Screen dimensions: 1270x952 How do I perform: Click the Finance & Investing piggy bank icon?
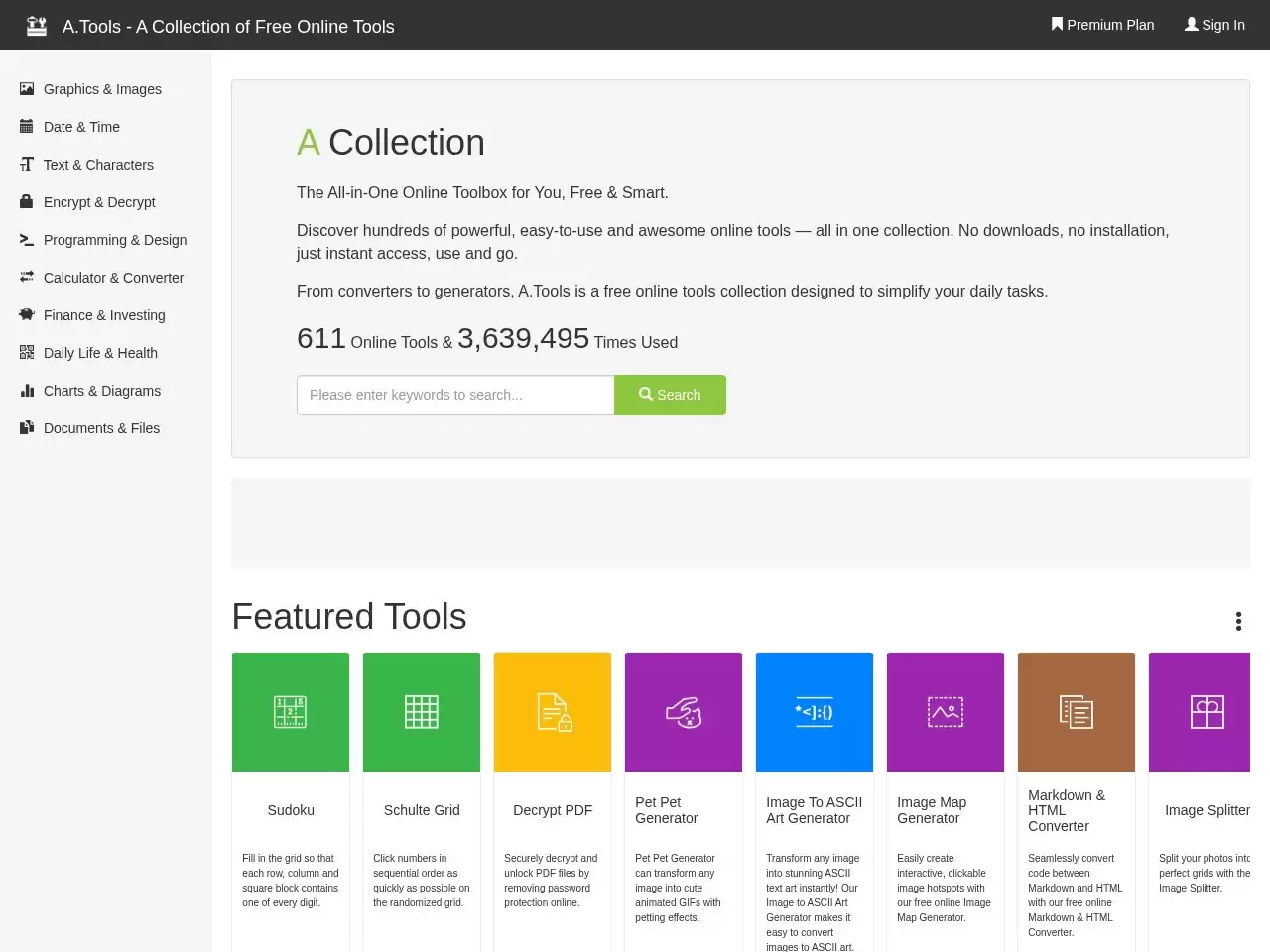tap(27, 315)
